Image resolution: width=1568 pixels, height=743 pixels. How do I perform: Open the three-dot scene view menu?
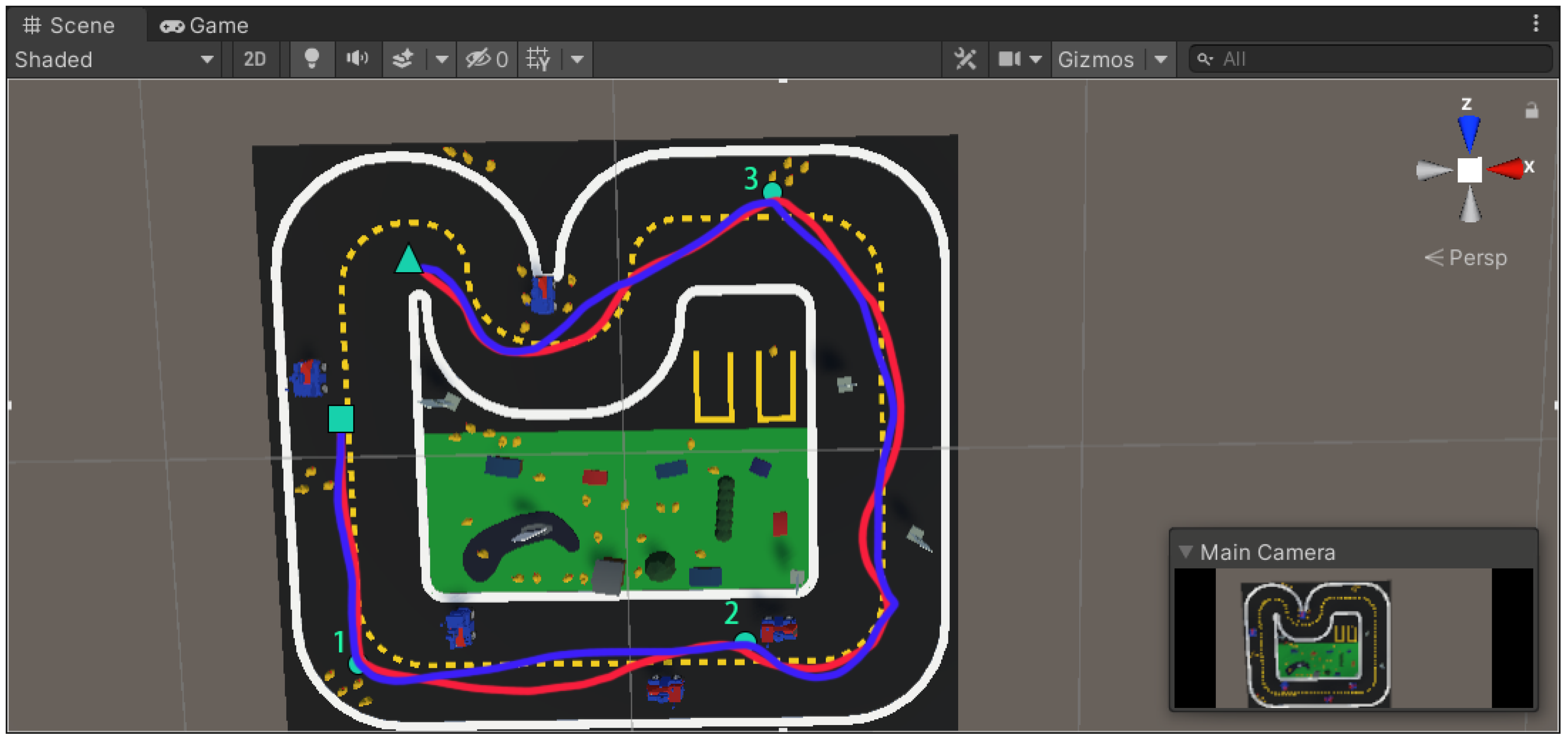tap(1536, 24)
